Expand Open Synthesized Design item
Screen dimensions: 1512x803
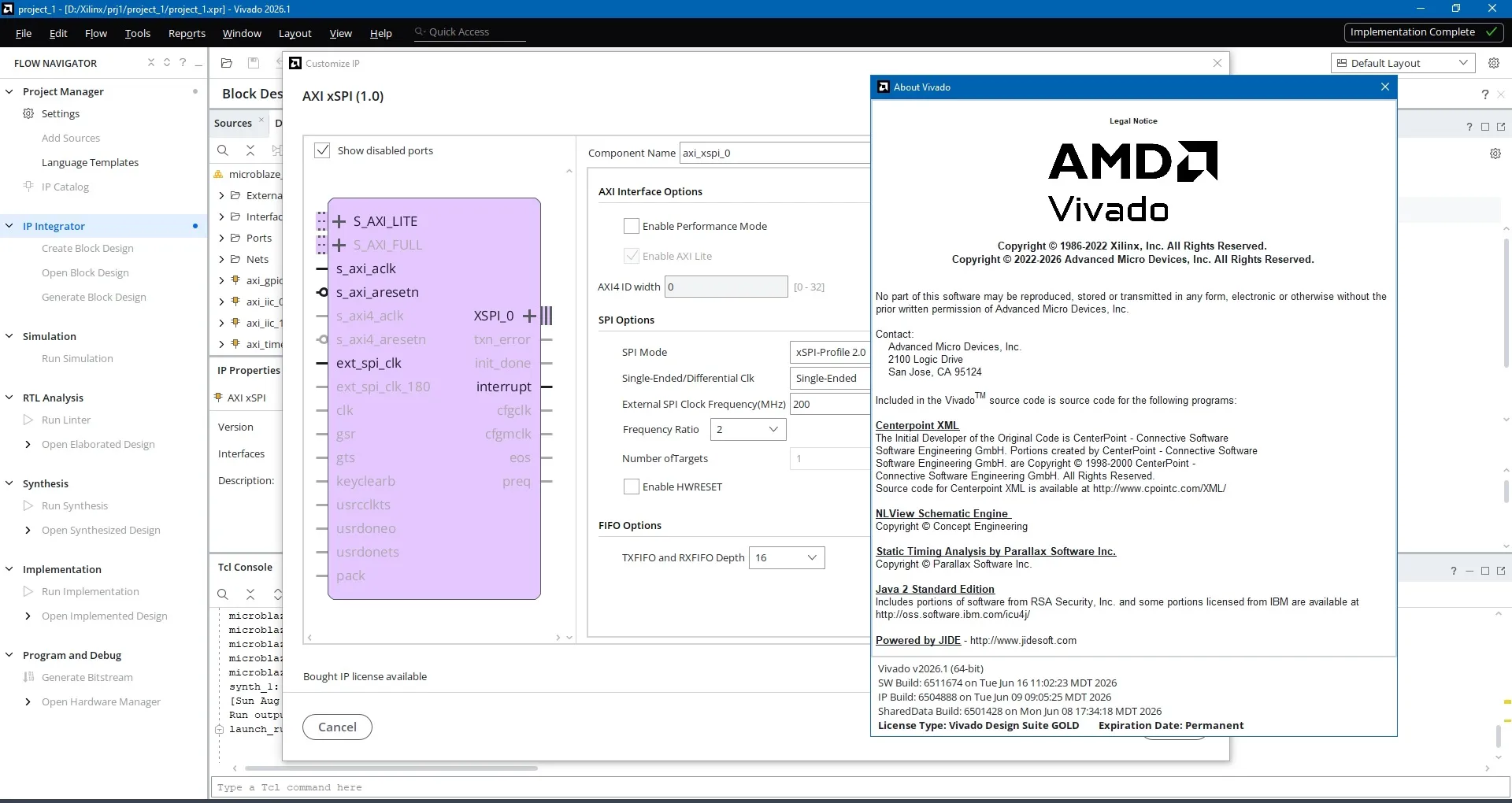click(x=28, y=530)
